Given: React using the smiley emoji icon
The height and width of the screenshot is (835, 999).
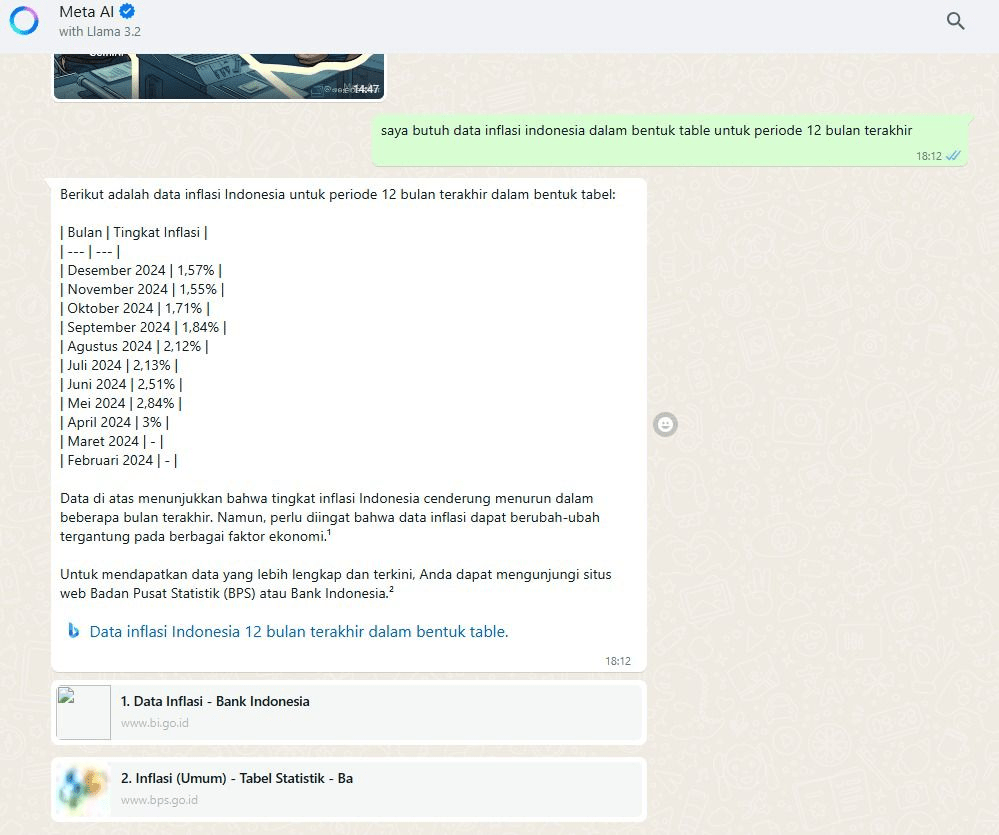Looking at the screenshot, I should tap(665, 425).
